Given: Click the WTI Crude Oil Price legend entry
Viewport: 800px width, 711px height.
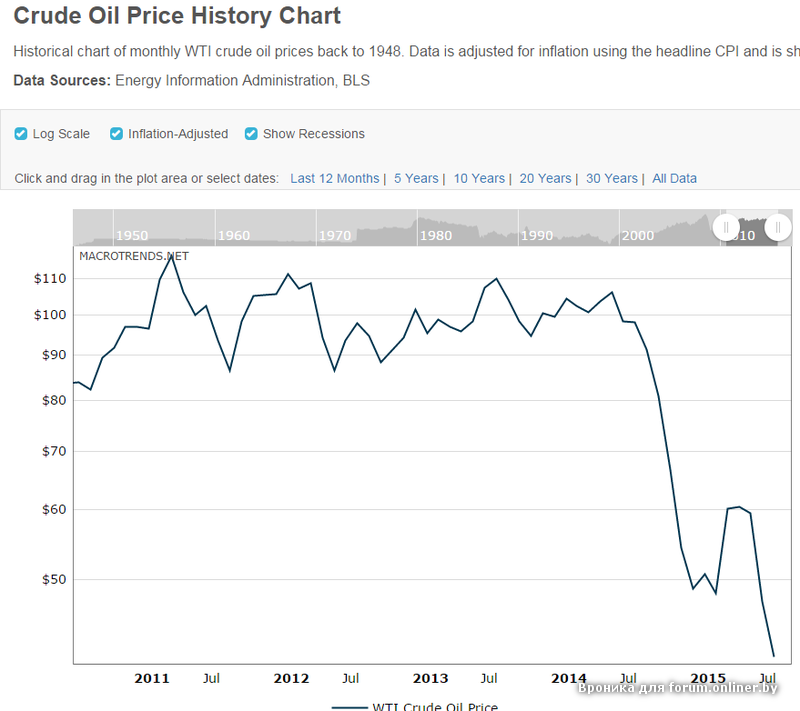Looking at the screenshot, I should pyautogui.click(x=434, y=706).
